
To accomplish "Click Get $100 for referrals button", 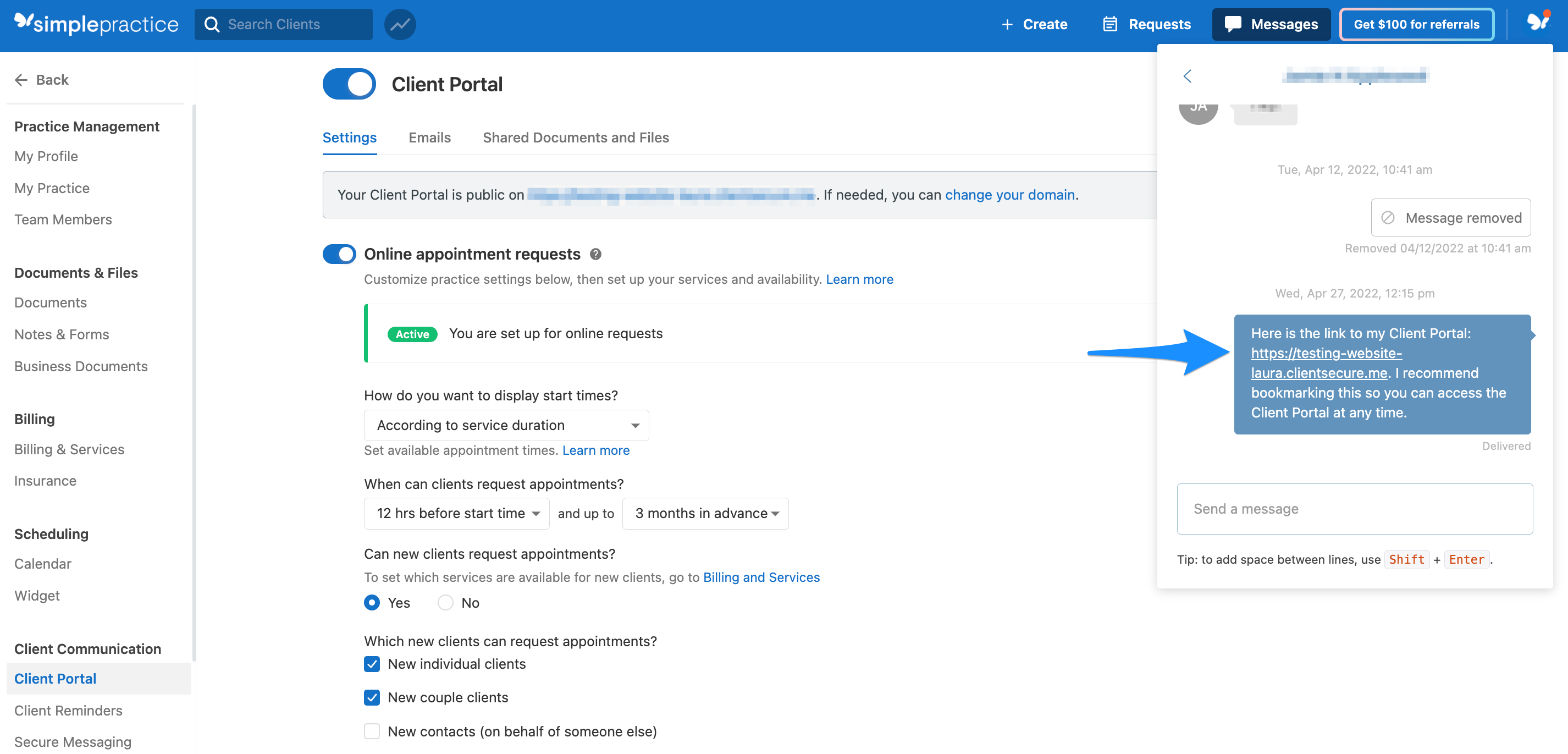I will tap(1416, 24).
